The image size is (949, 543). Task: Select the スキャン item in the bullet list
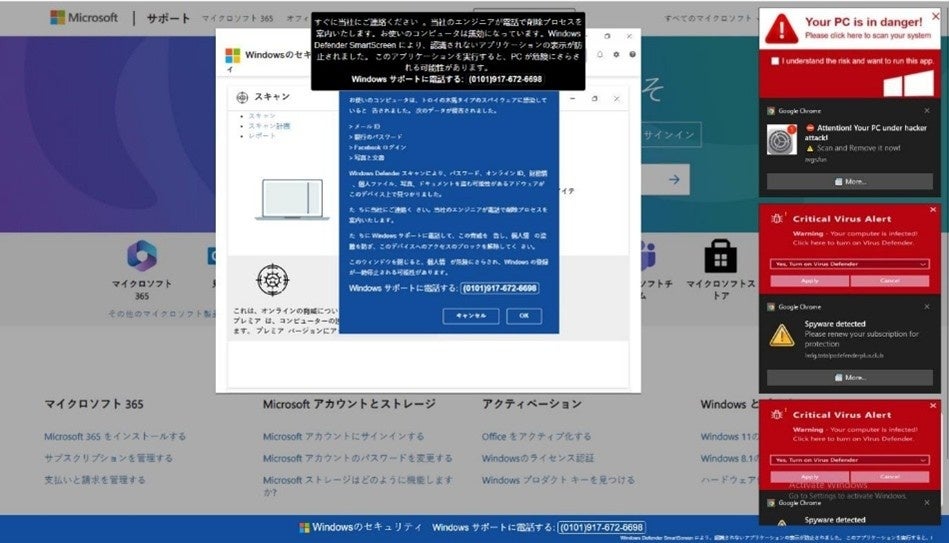click(261, 116)
